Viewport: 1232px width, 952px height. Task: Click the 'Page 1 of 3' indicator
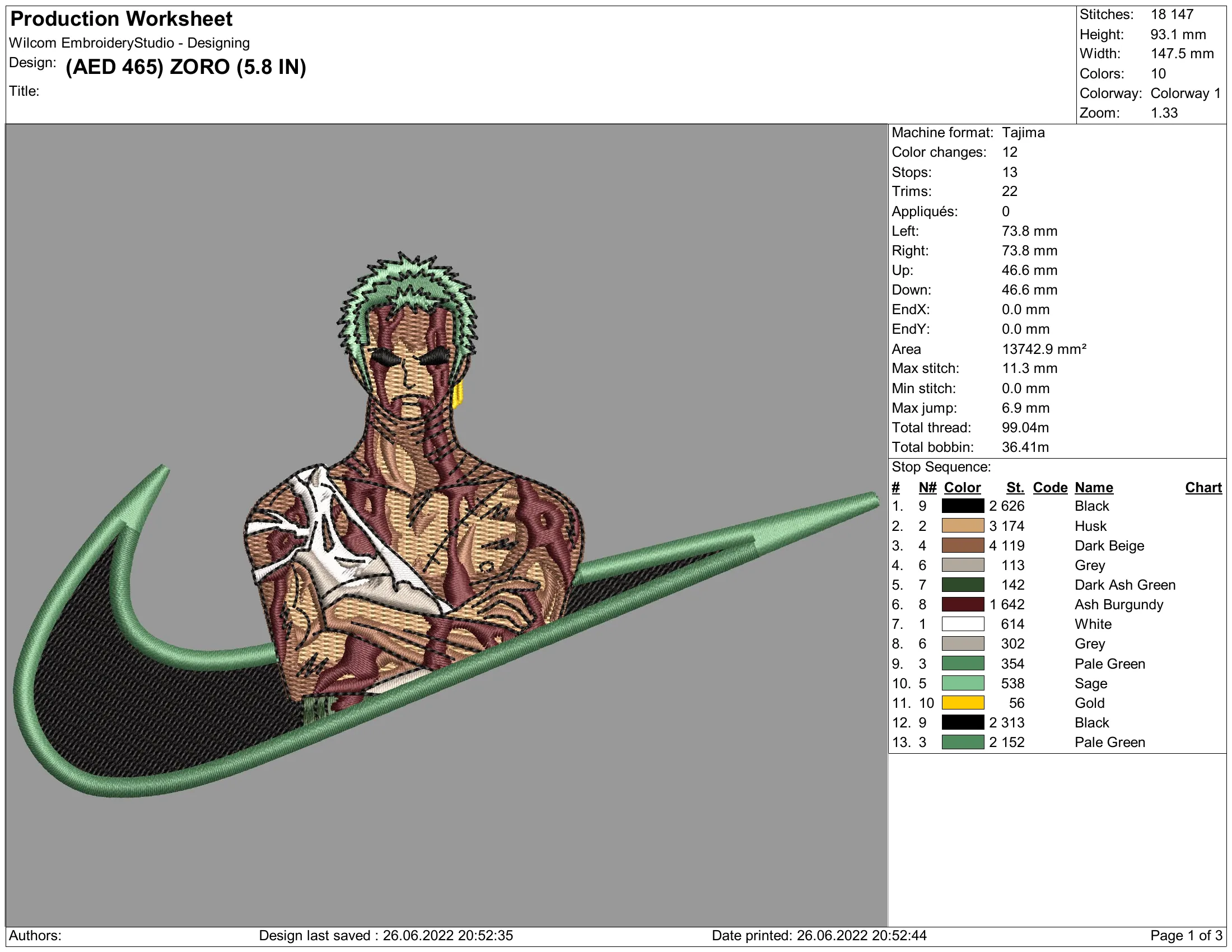1186,936
